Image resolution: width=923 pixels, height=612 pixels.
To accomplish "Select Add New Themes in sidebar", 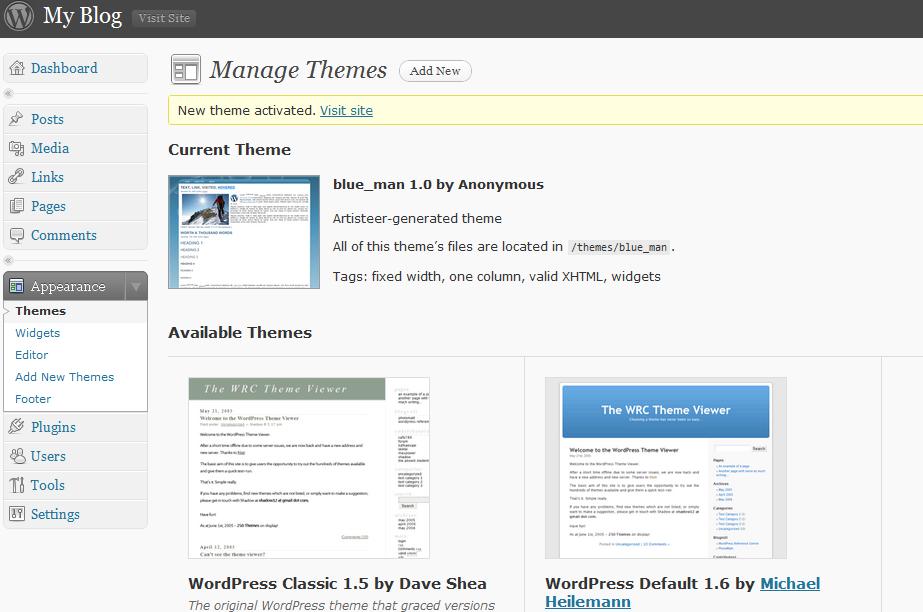I will coord(65,377).
